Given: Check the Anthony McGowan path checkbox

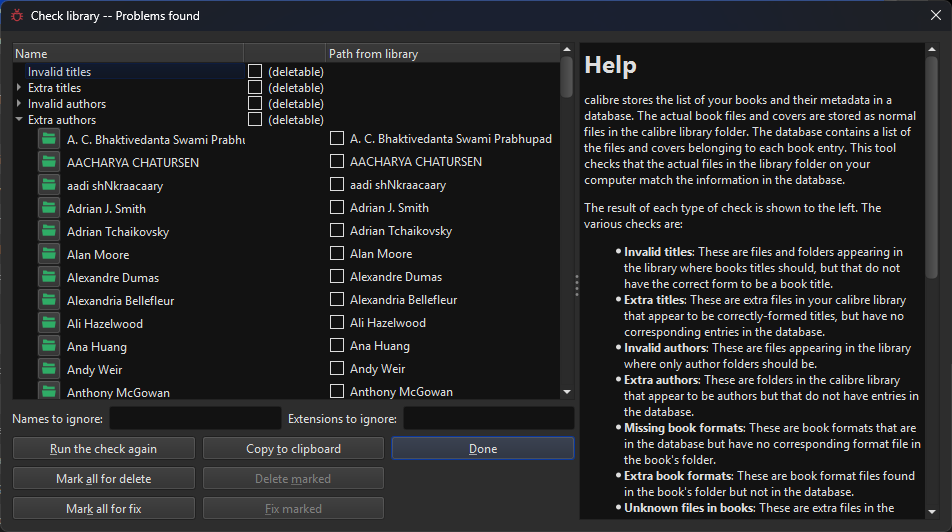Looking at the screenshot, I should [337, 391].
